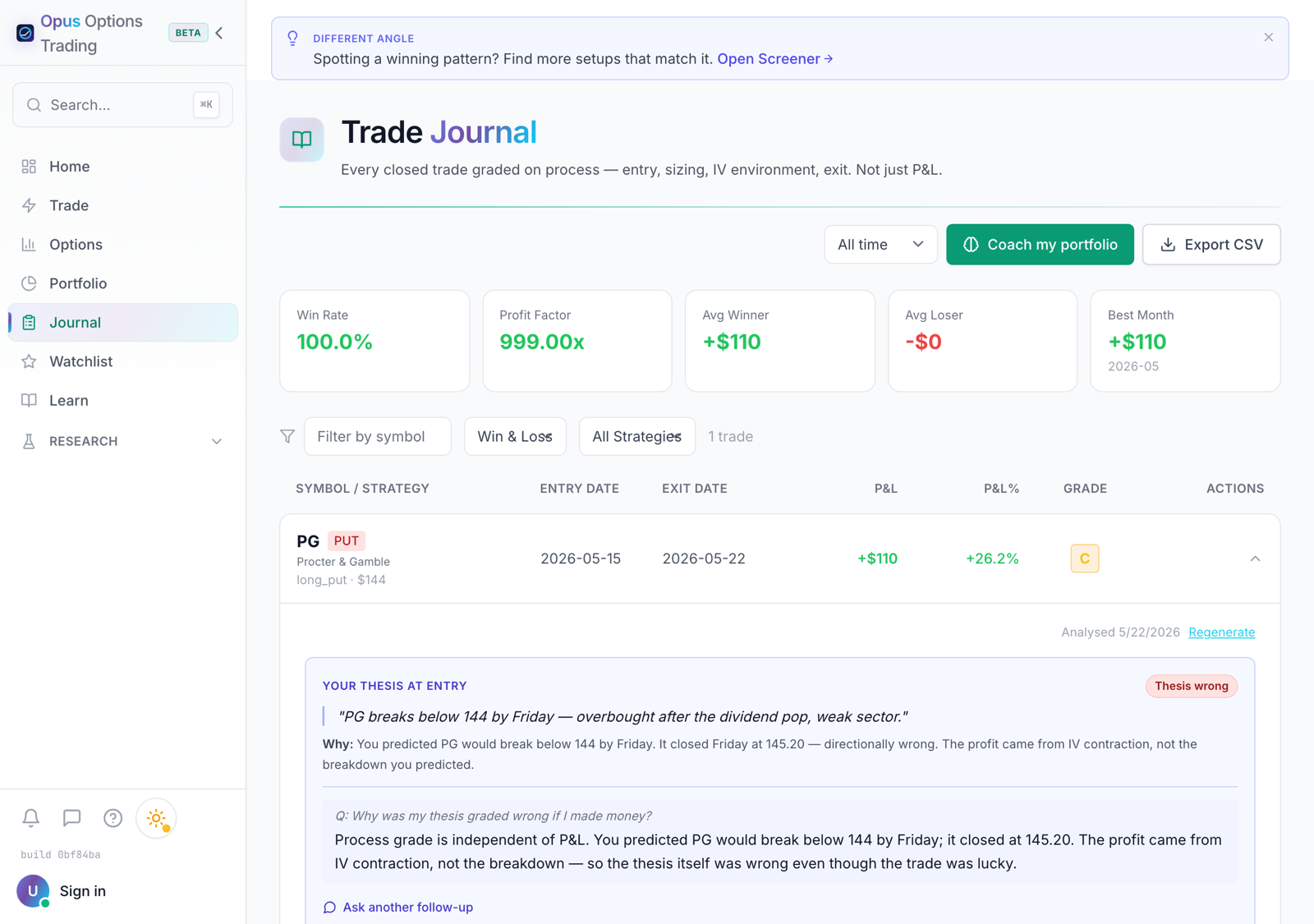Collapse the sidebar with the chevron

[x=219, y=33]
